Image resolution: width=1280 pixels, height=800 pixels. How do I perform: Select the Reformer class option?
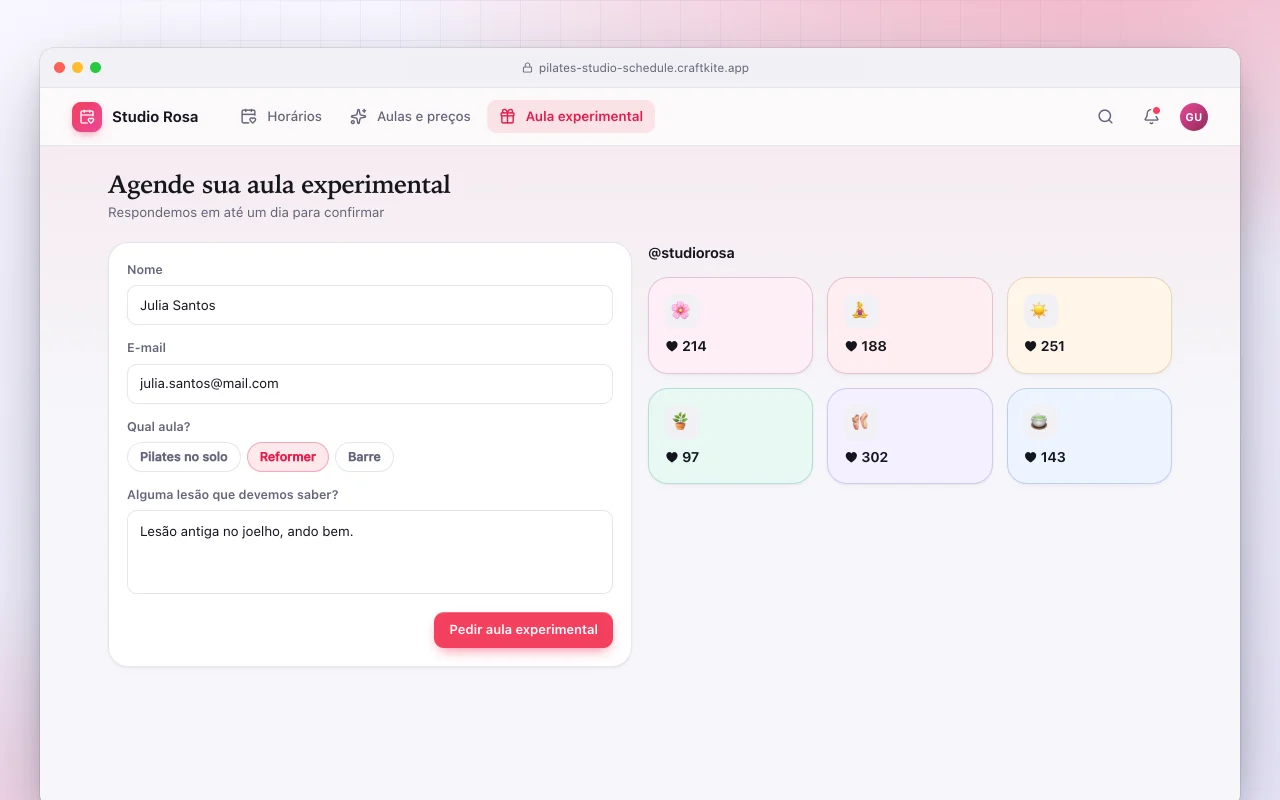288,457
